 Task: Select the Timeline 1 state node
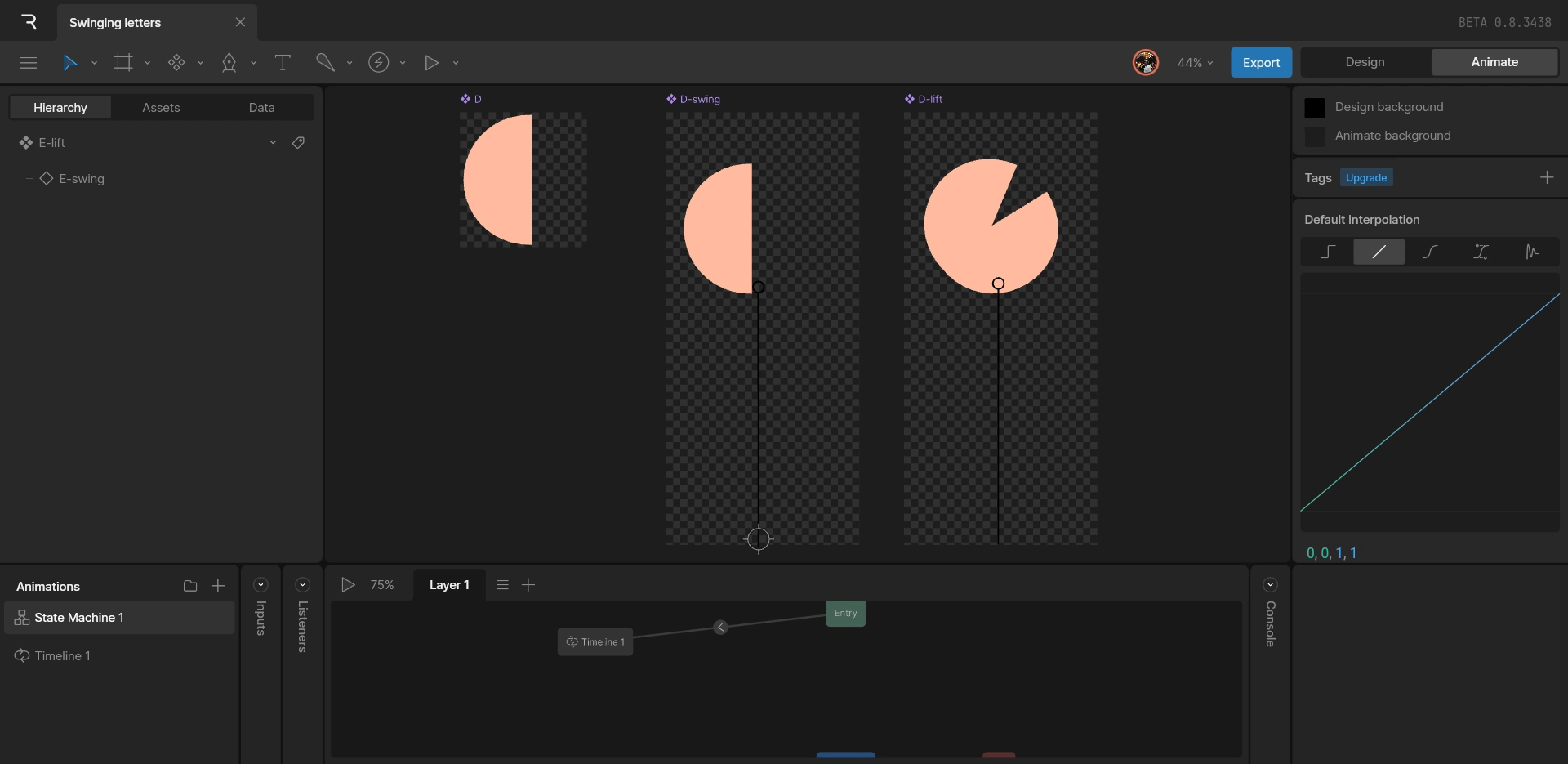pos(595,642)
